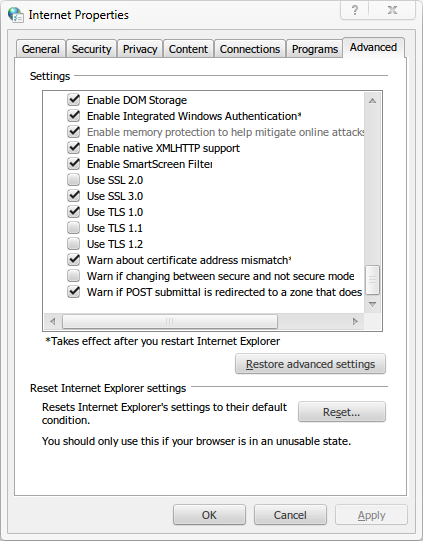Click the Restore advanced settings button
Viewport: 423px width, 541px height.
tap(310, 364)
